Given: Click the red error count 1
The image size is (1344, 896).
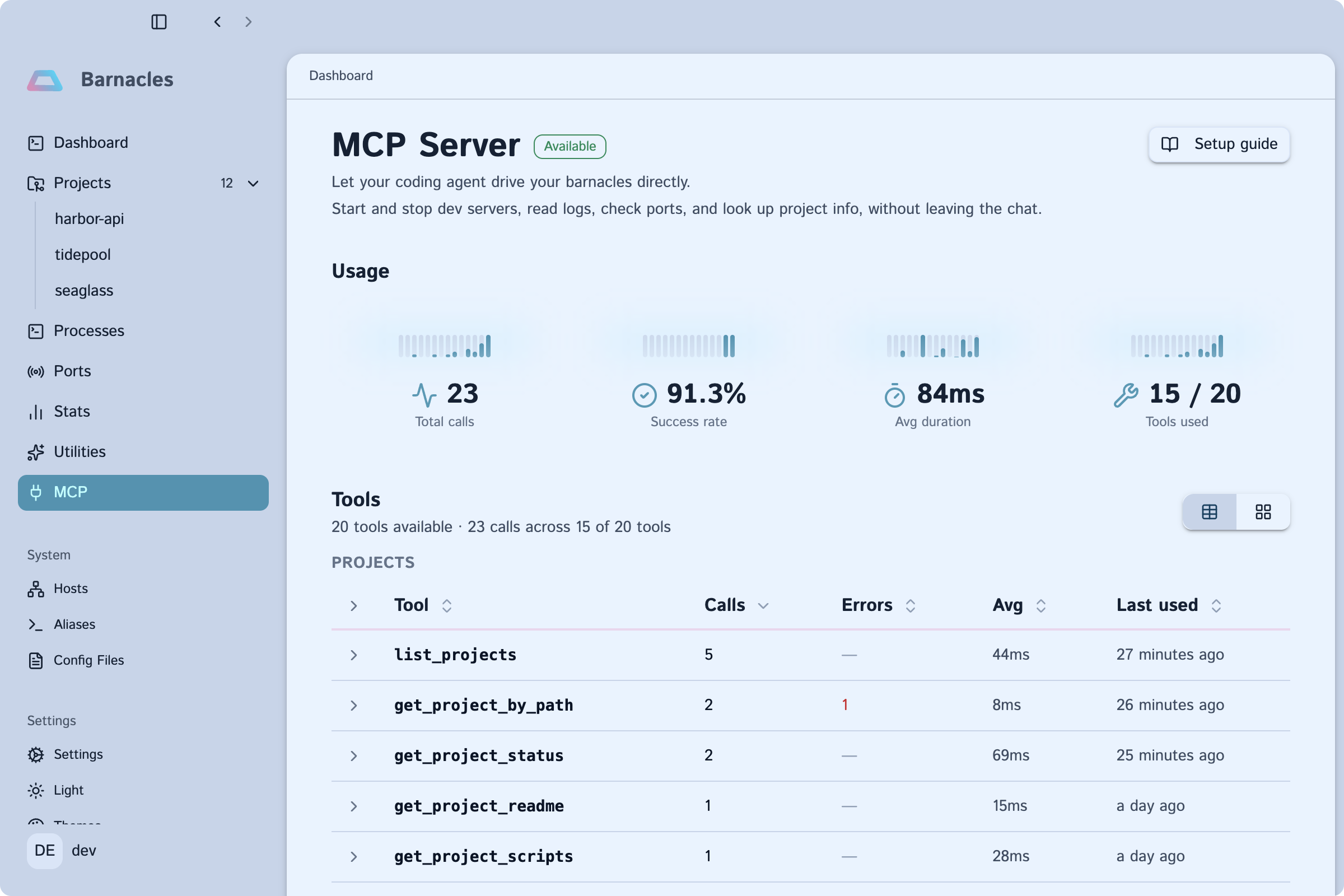Looking at the screenshot, I should click(845, 705).
